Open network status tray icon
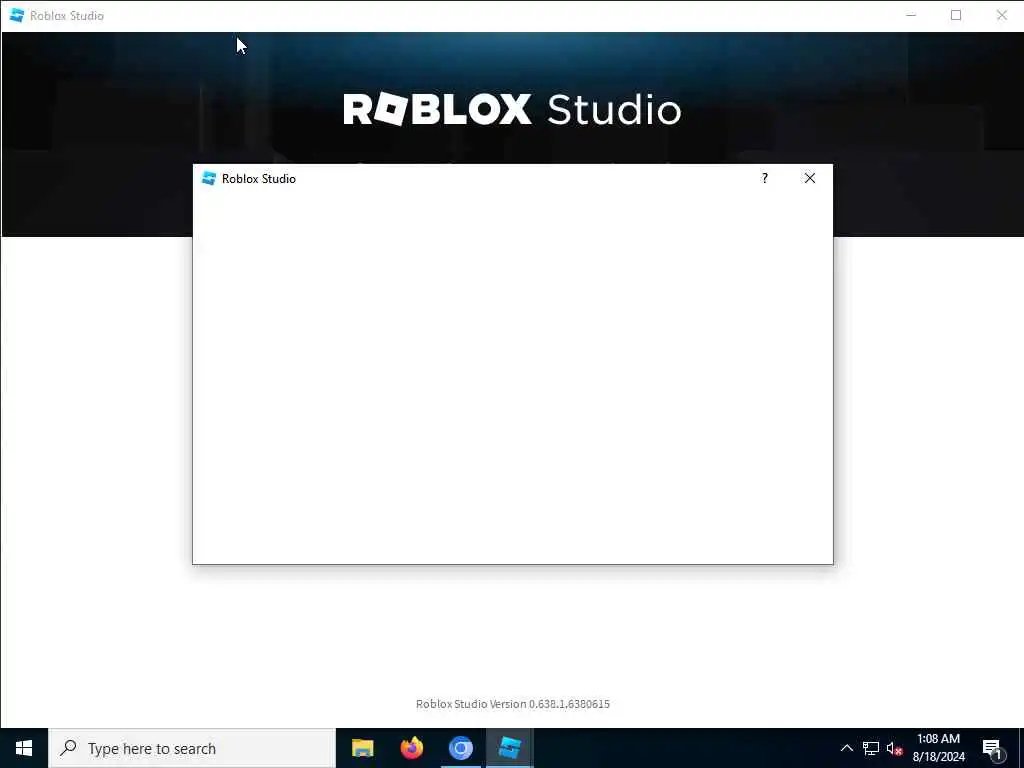This screenshot has width=1024, height=768. pyautogui.click(x=871, y=748)
